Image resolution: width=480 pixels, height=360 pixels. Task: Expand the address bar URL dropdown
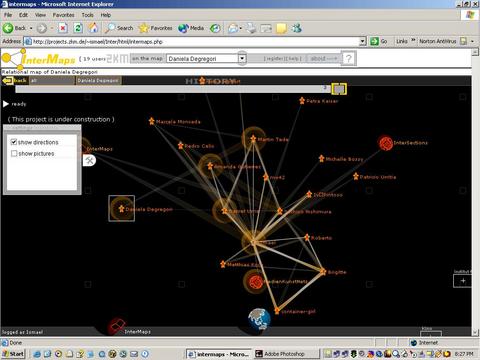point(363,41)
